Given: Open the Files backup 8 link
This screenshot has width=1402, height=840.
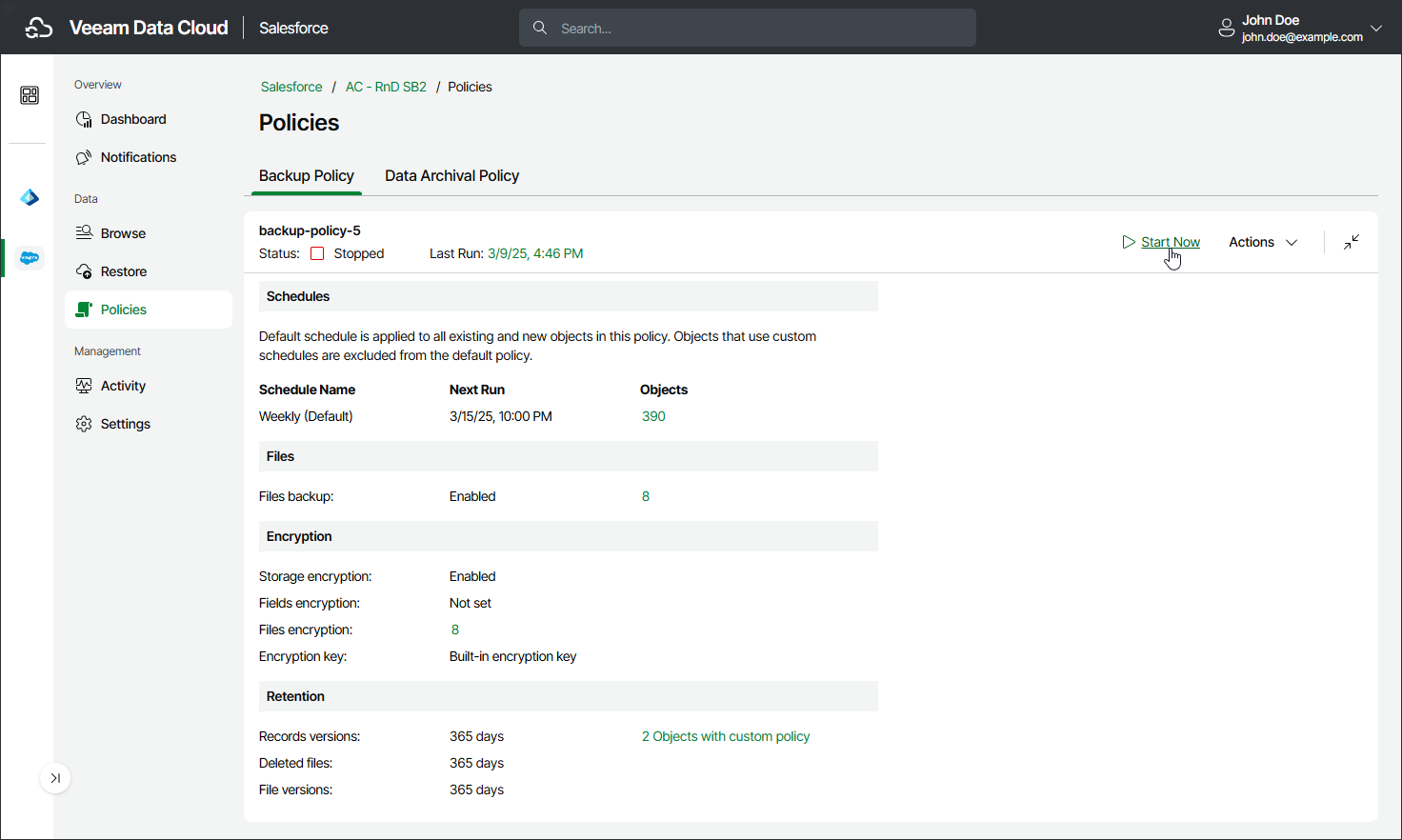Looking at the screenshot, I should point(646,496).
